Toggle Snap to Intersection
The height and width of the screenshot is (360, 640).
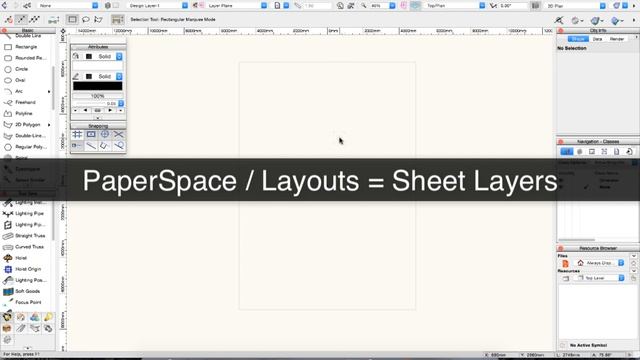[119, 134]
